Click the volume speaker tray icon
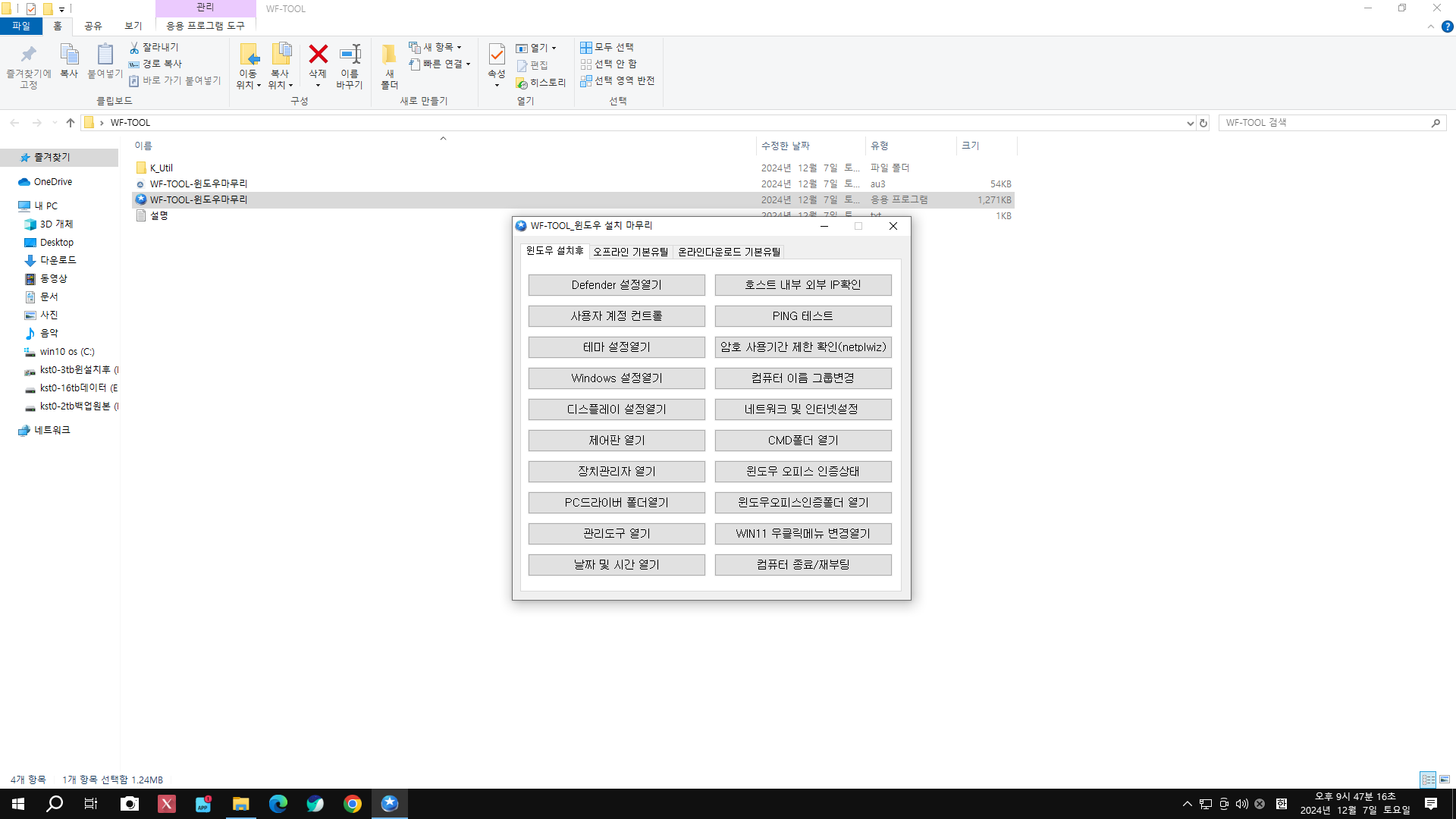The height and width of the screenshot is (819, 1456). [x=1242, y=804]
